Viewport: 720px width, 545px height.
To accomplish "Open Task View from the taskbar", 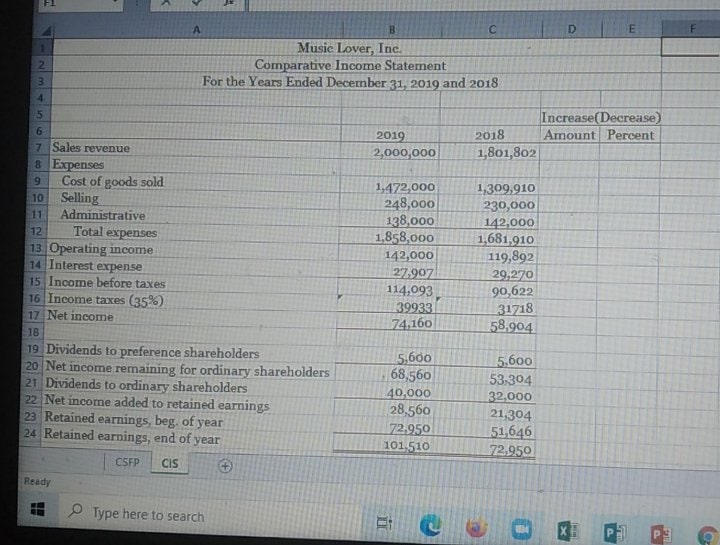I will (384, 523).
